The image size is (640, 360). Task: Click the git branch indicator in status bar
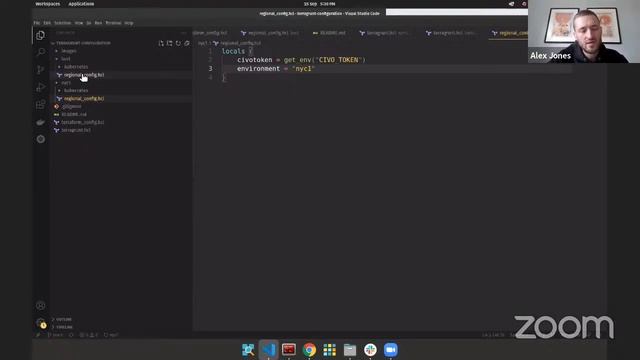tap(55, 335)
